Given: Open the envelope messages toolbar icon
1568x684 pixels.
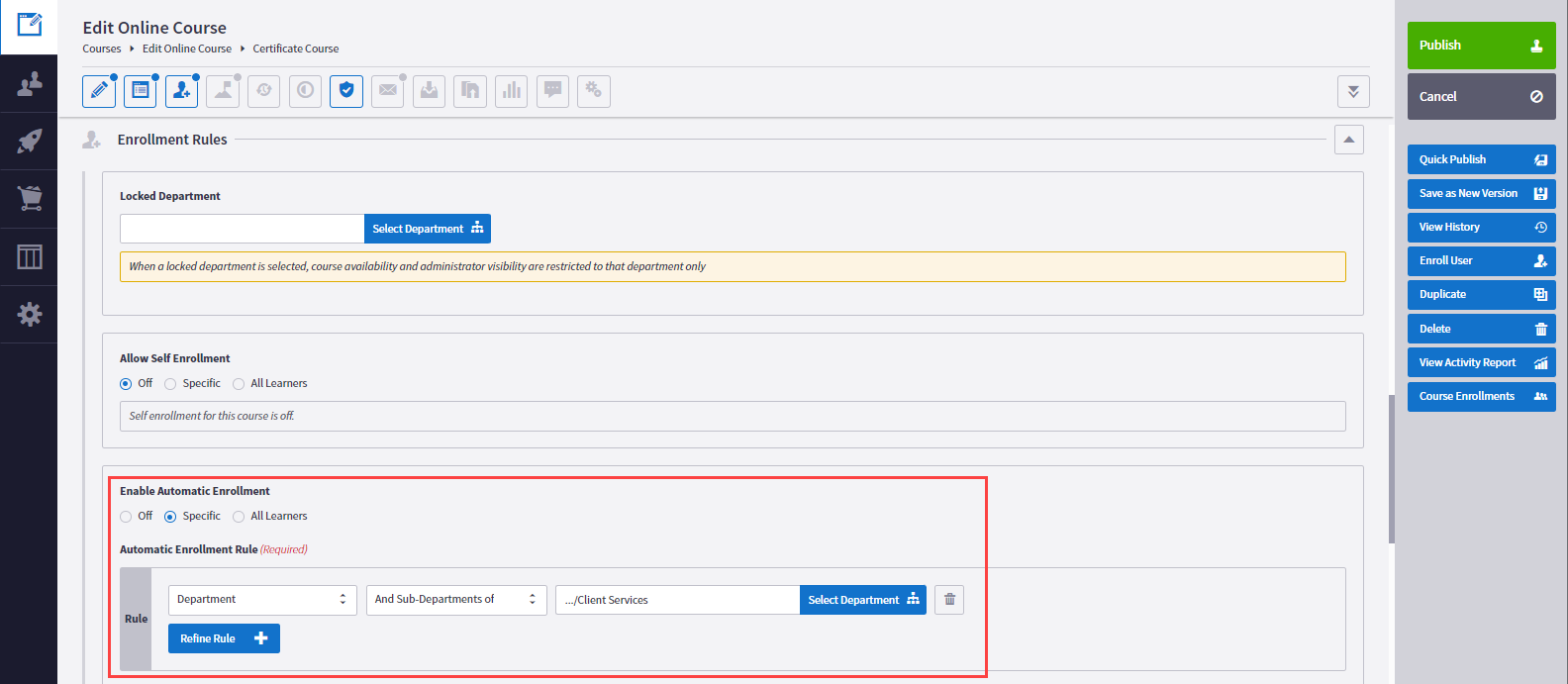Looking at the screenshot, I should pyautogui.click(x=387, y=91).
